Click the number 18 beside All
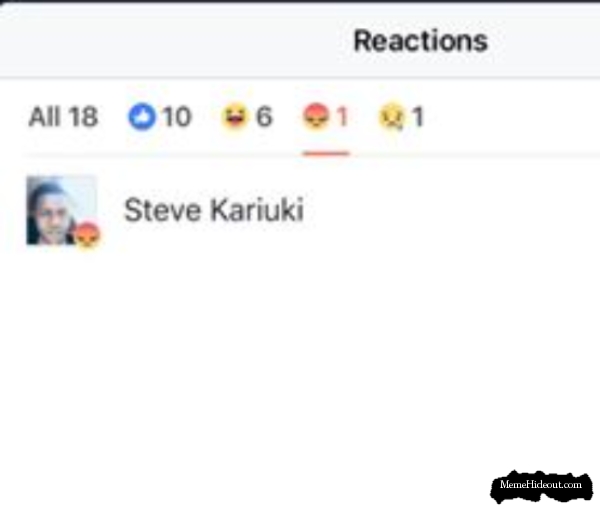Screen dimensions: 600x510 point(83,117)
